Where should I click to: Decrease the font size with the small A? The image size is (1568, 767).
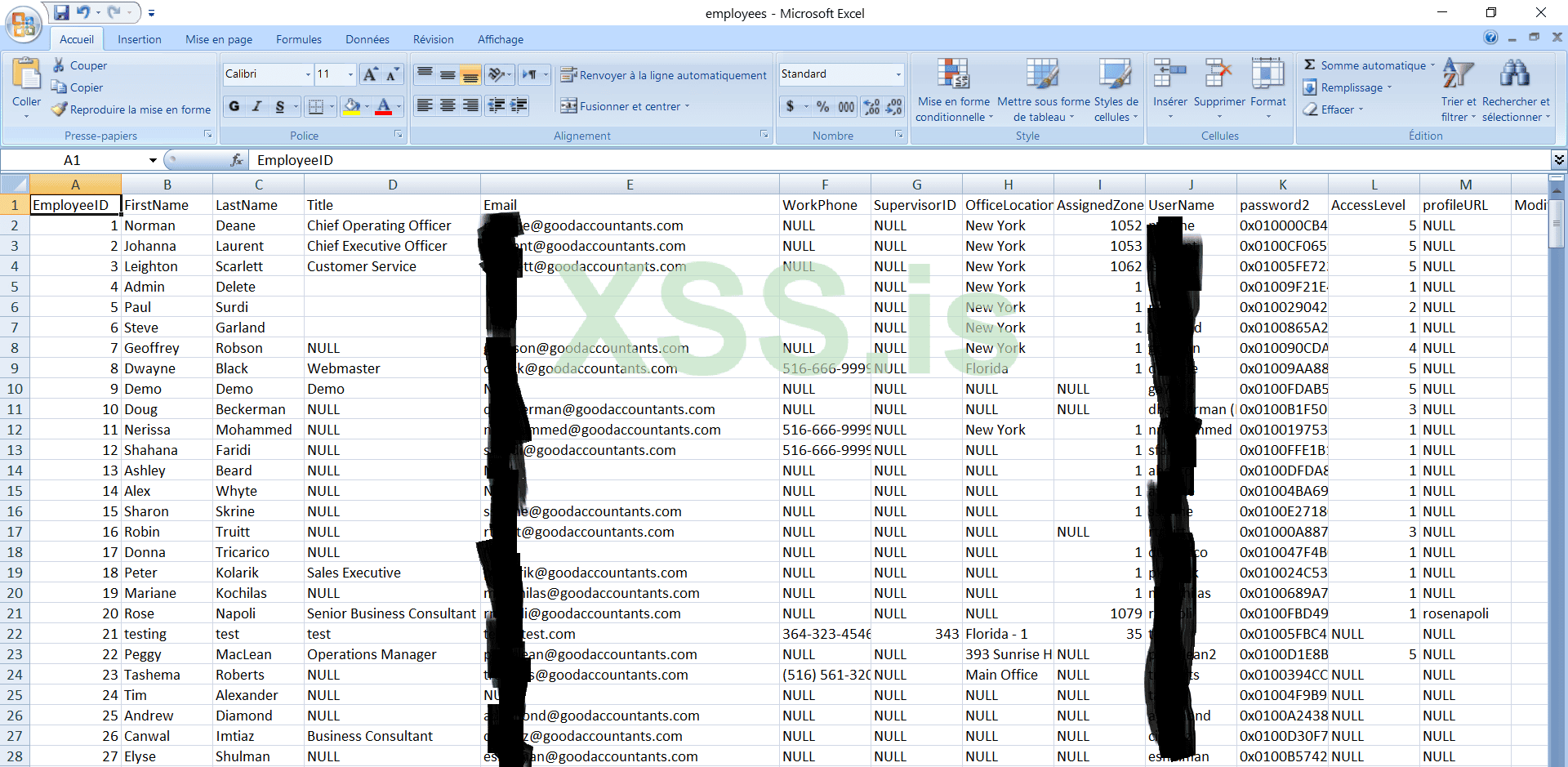click(x=392, y=74)
